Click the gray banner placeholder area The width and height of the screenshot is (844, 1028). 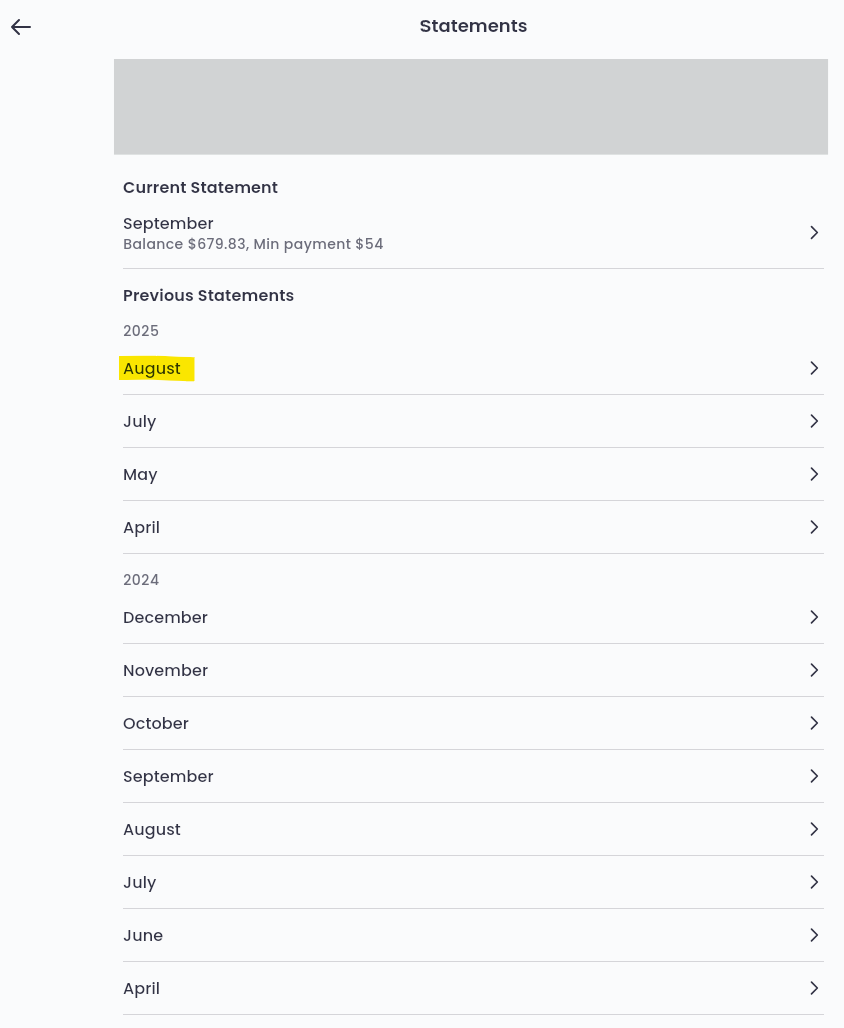pyautogui.click(x=470, y=107)
